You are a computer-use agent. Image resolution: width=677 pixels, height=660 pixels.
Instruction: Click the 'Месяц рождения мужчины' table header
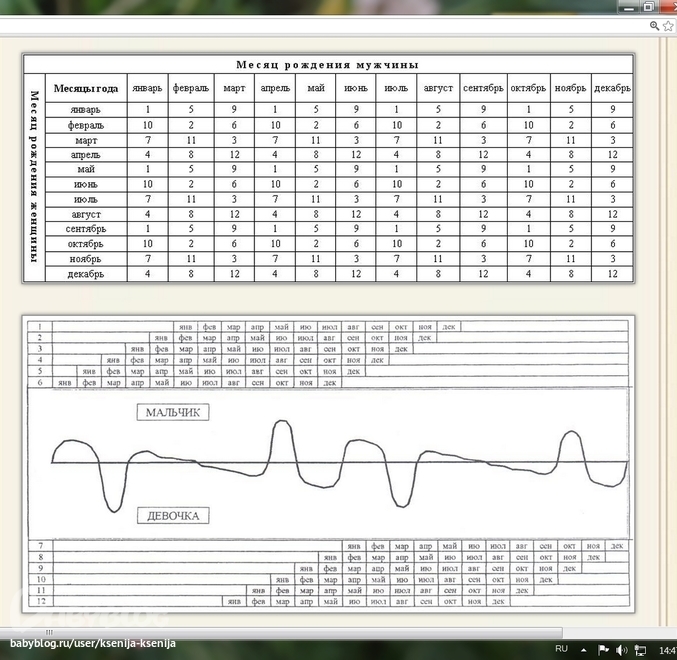(327, 63)
